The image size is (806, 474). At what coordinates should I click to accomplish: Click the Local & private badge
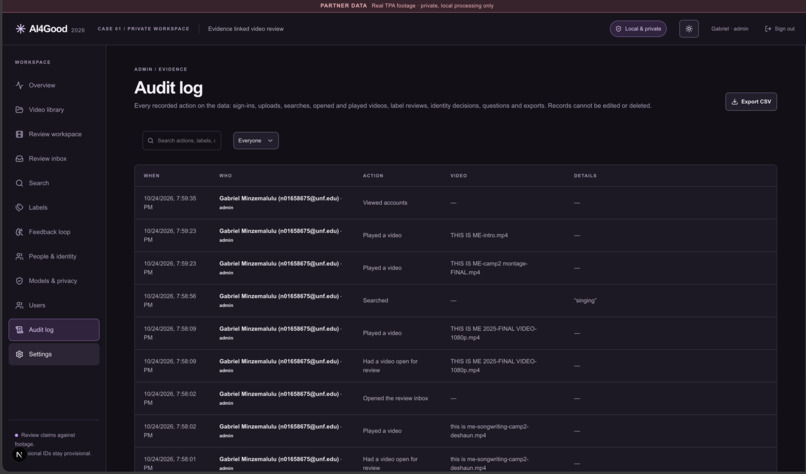pos(638,29)
